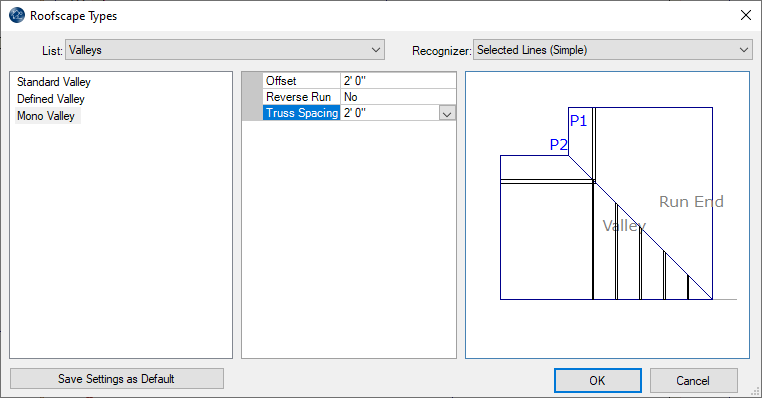The width and height of the screenshot is (762, 398).
Task: Click the Reverse Run property label
Action: (x=301, y=97)
